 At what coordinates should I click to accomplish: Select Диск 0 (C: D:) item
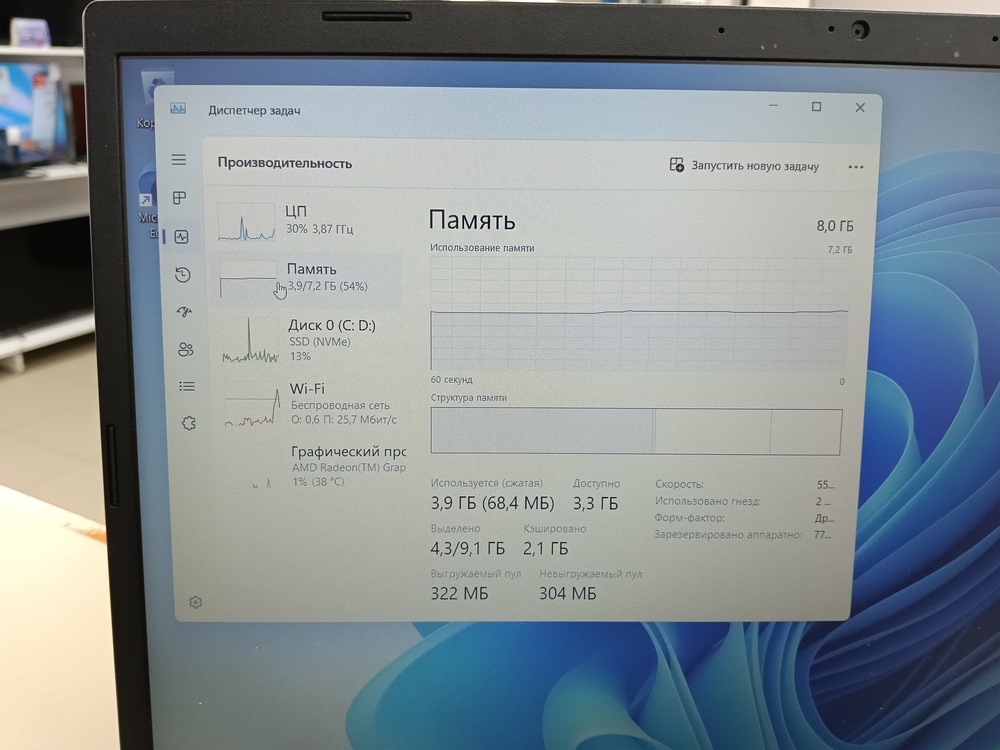[311, 340]
